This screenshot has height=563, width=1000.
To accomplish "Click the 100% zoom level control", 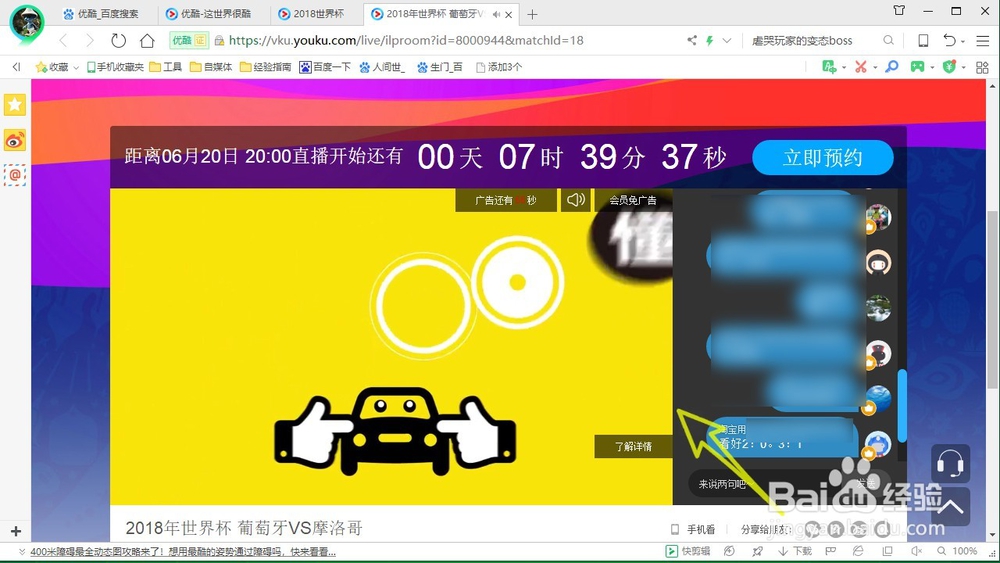I will [x=958, y=551].
